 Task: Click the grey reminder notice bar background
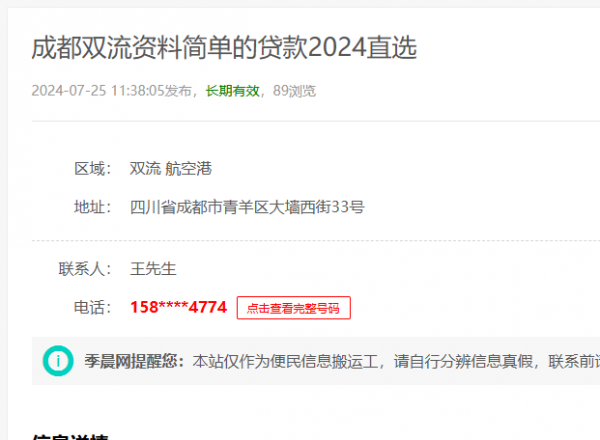tap(316, 361)
